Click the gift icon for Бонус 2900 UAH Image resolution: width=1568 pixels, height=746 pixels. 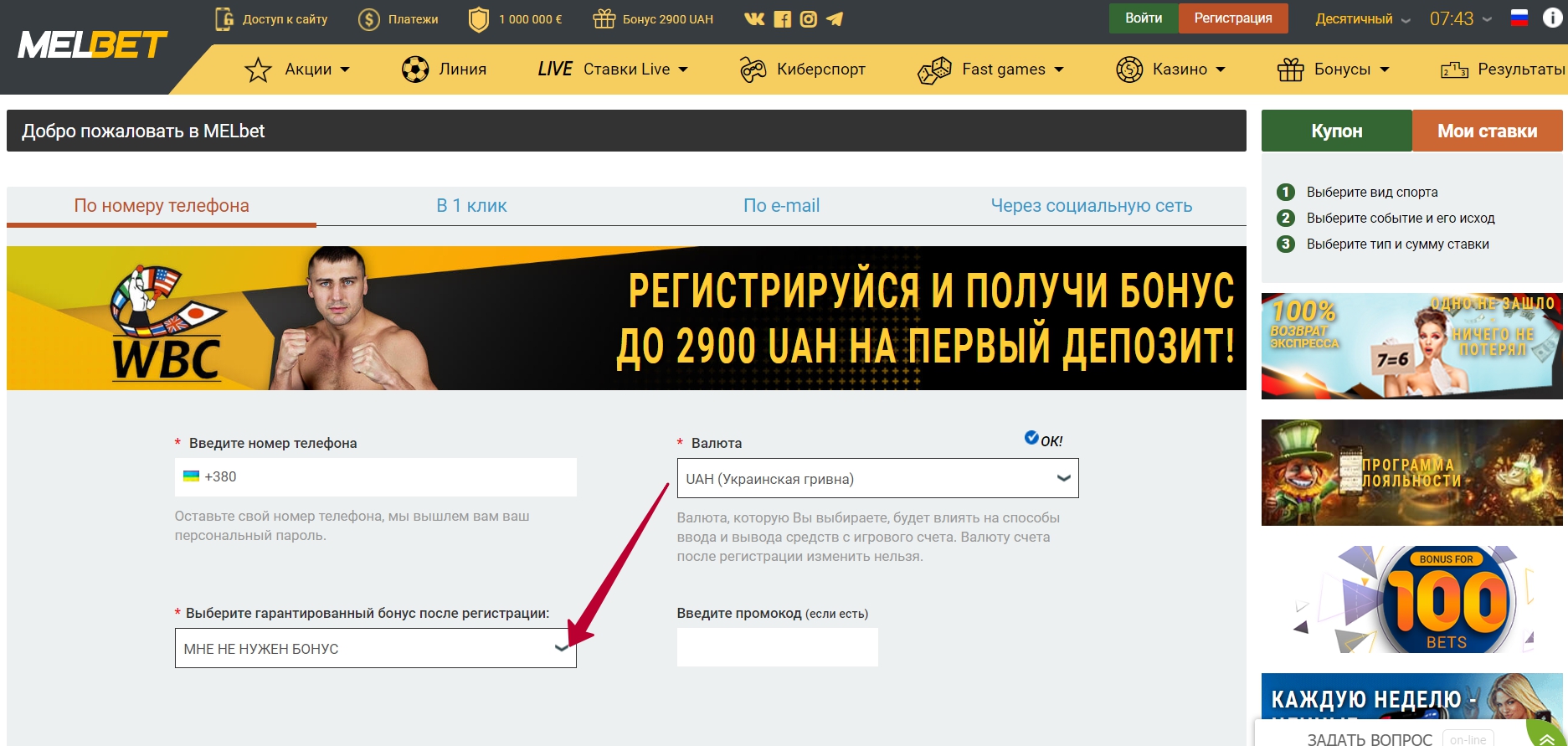[604, 18]
